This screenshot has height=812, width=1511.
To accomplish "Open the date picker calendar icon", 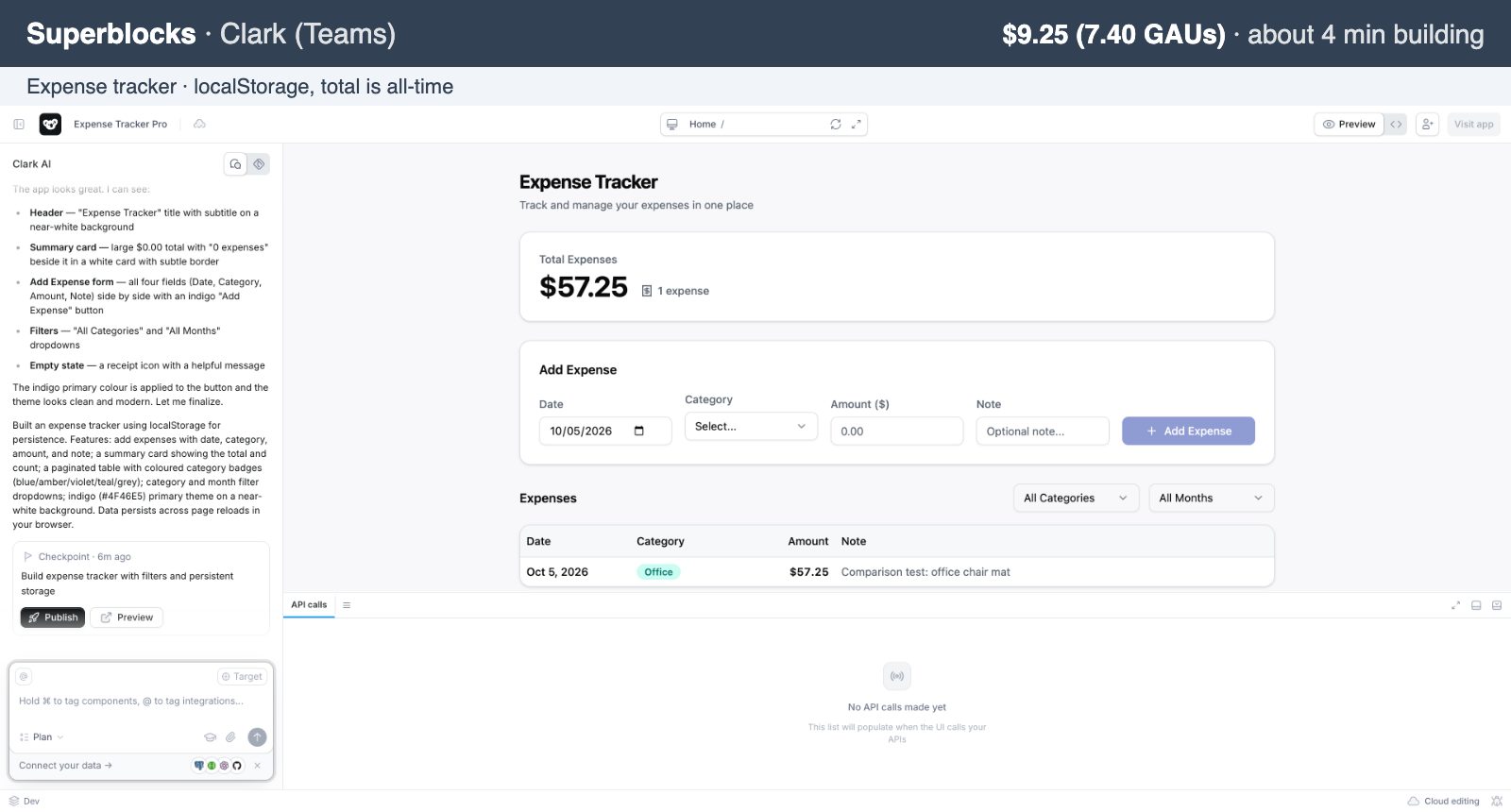I will (x=639, y=431).
